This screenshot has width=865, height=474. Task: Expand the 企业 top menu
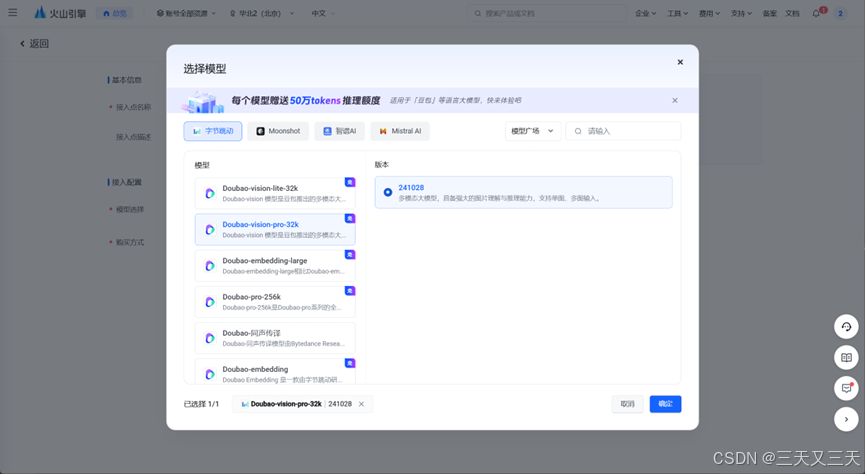(645, 13)
